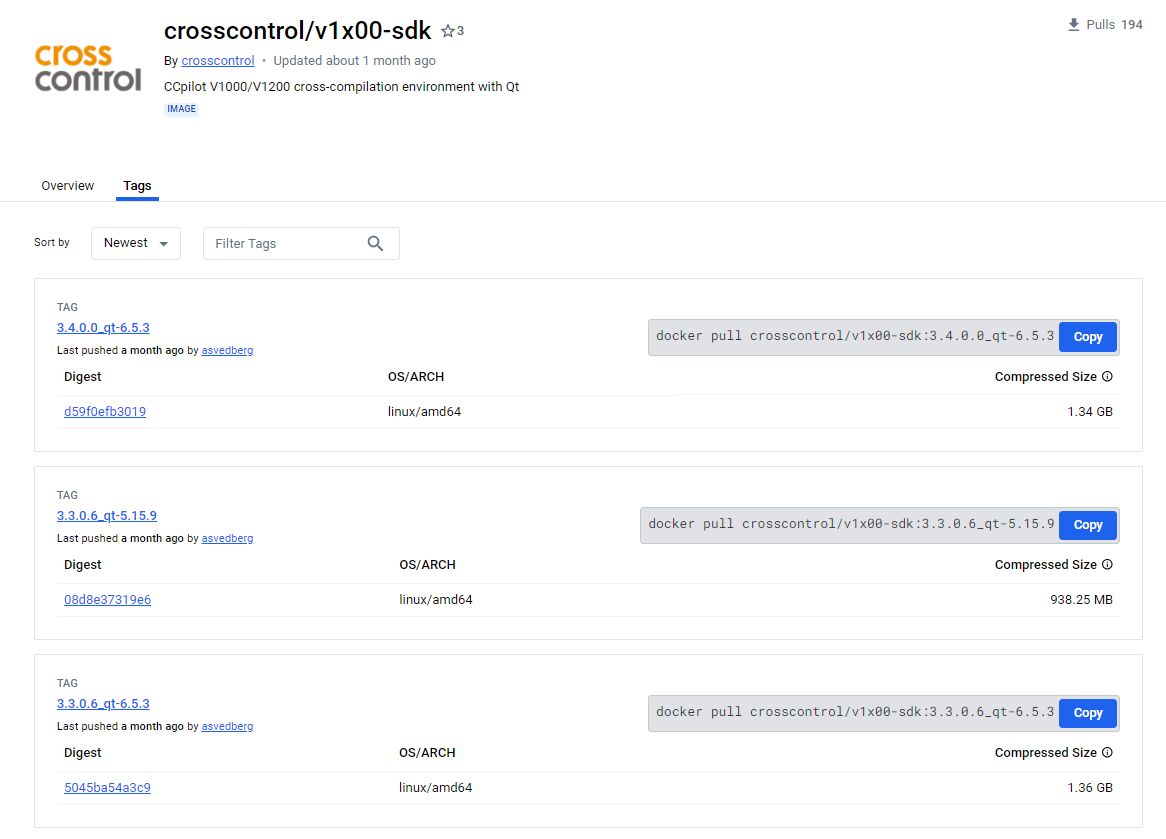Copy the docker pull command for 3.3.0.6_qt-5.15.9
1166x839 pixels.
[1087, 524]
